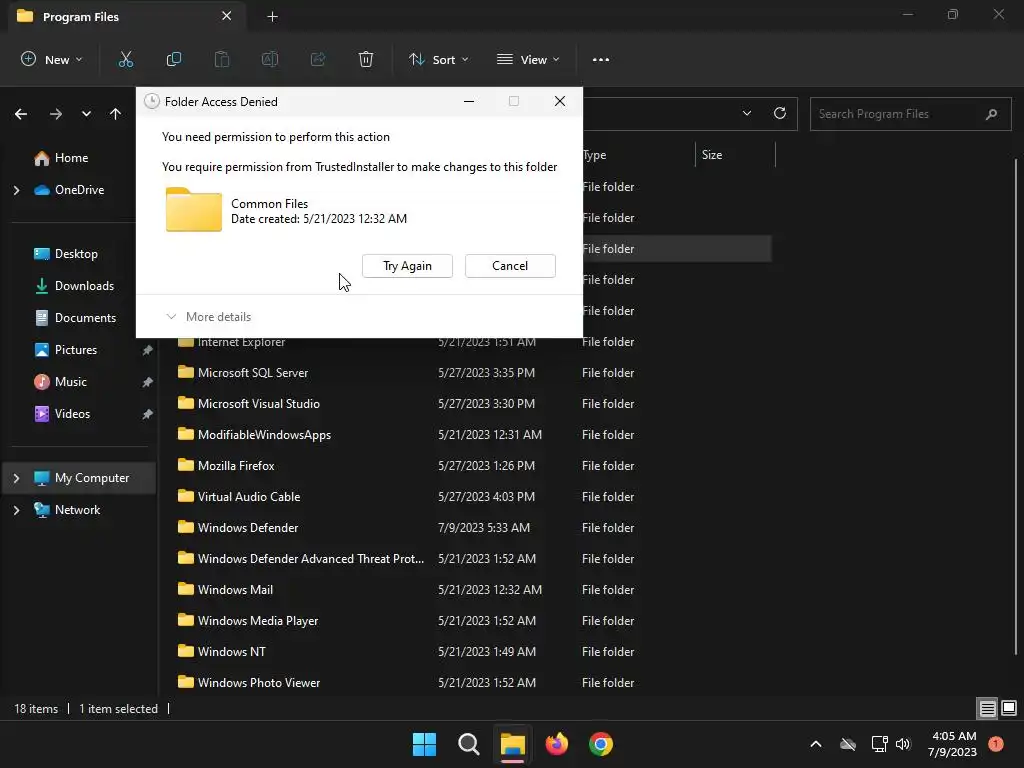
Task: Click the Size column header
Action: coord(735,155)
